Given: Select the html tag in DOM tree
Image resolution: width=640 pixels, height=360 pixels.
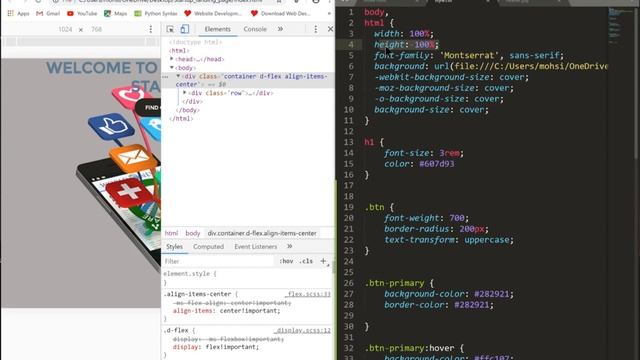Looking at the screenshot, I should [179, 51].
